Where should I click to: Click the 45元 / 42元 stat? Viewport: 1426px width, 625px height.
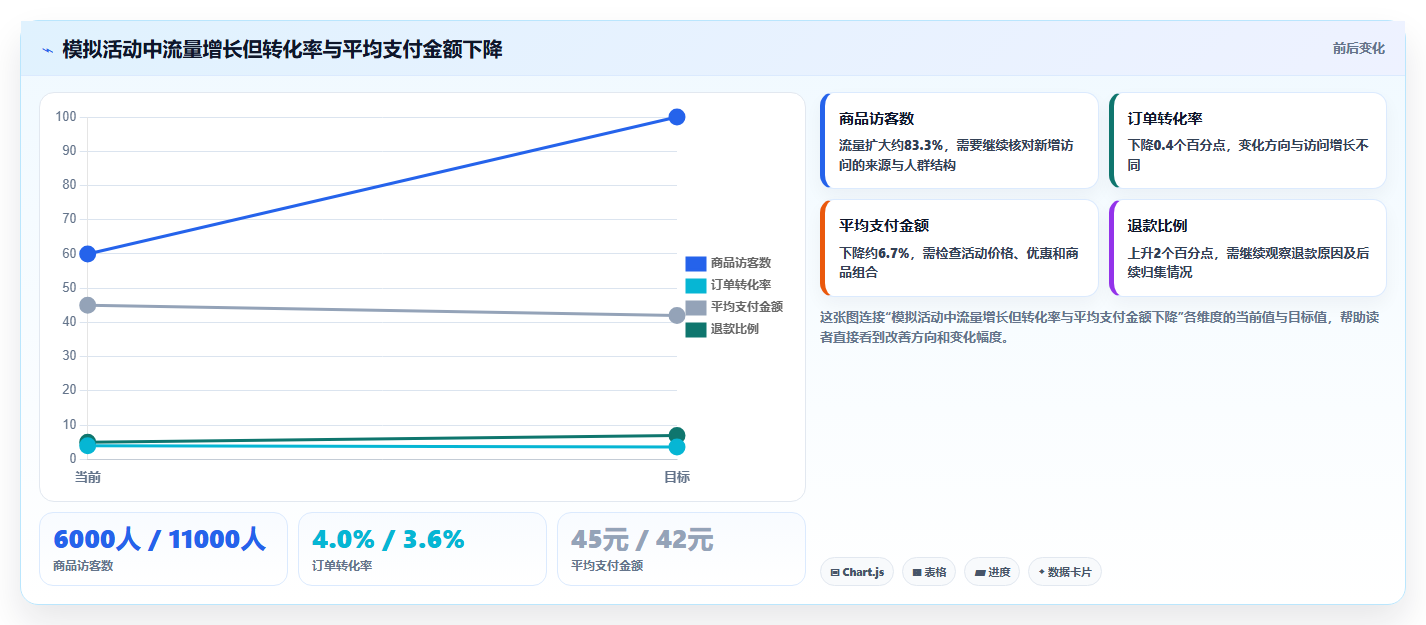(x=642, y=540)
